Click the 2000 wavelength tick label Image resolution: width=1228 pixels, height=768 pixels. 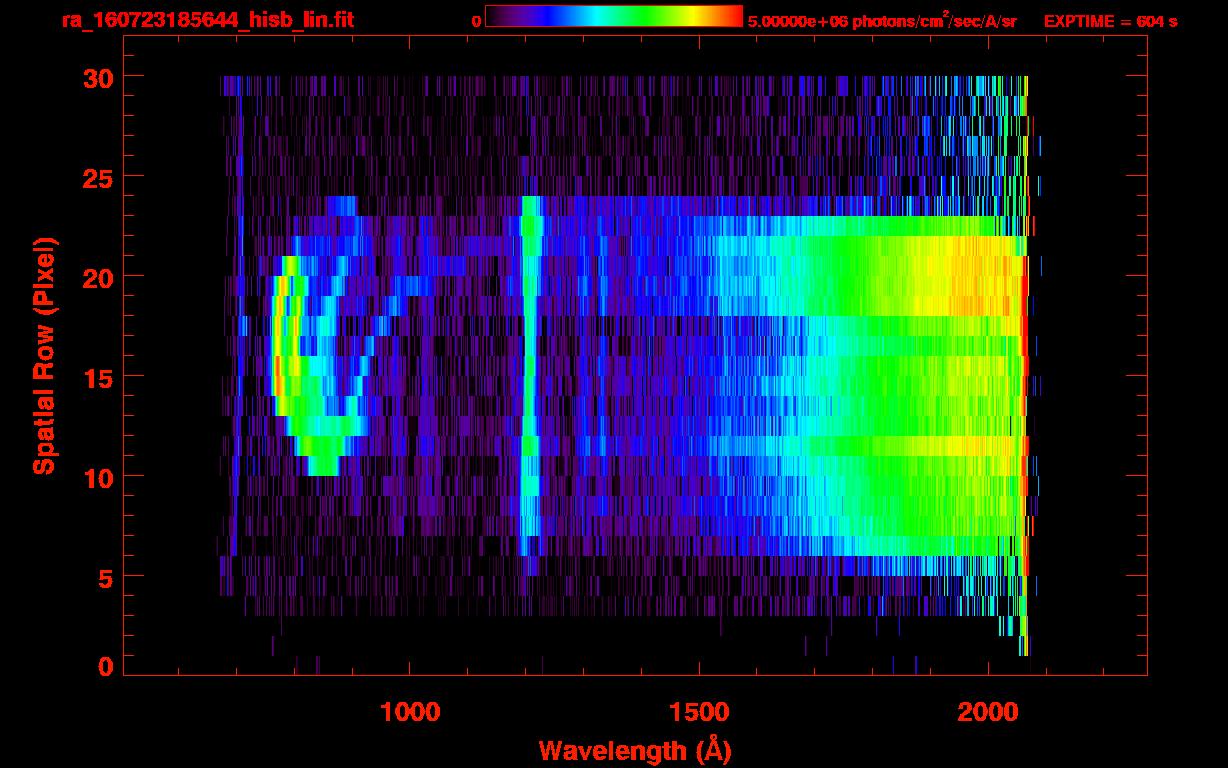(x=988, y=712)
